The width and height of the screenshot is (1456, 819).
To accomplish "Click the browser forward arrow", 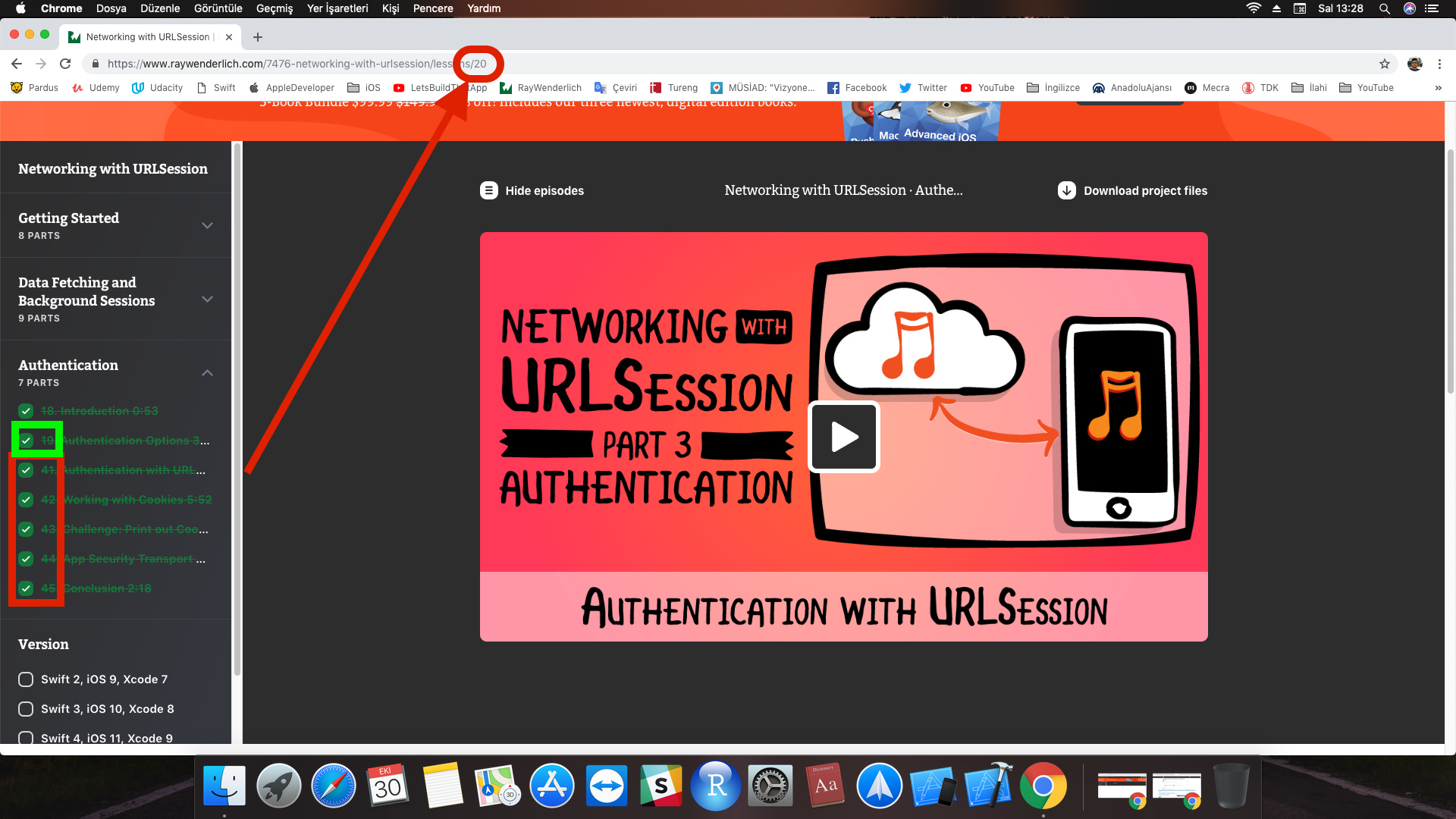I will [x=41, y=64].
